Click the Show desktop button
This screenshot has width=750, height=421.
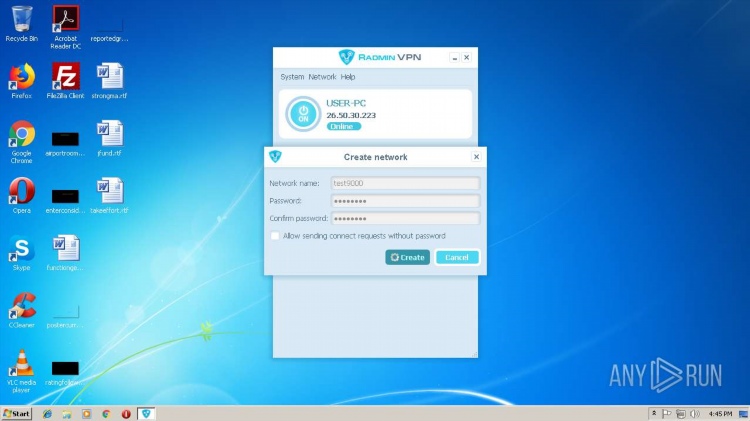[x=744, y=414]
